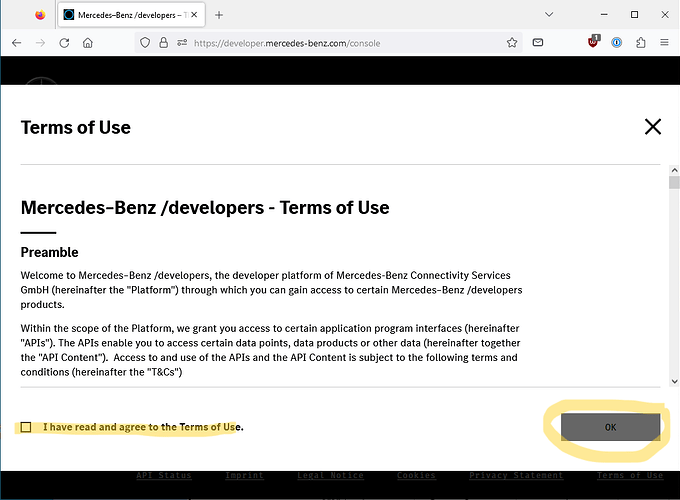The width and height of the screenshot is (680, 500).
Task: Open the API Status footer link
Action: tap(164, 475)
